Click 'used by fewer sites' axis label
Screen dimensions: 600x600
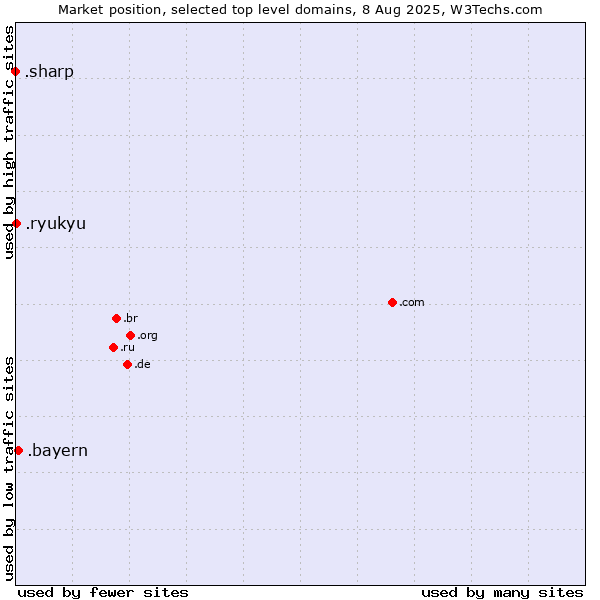coord(103,593)
